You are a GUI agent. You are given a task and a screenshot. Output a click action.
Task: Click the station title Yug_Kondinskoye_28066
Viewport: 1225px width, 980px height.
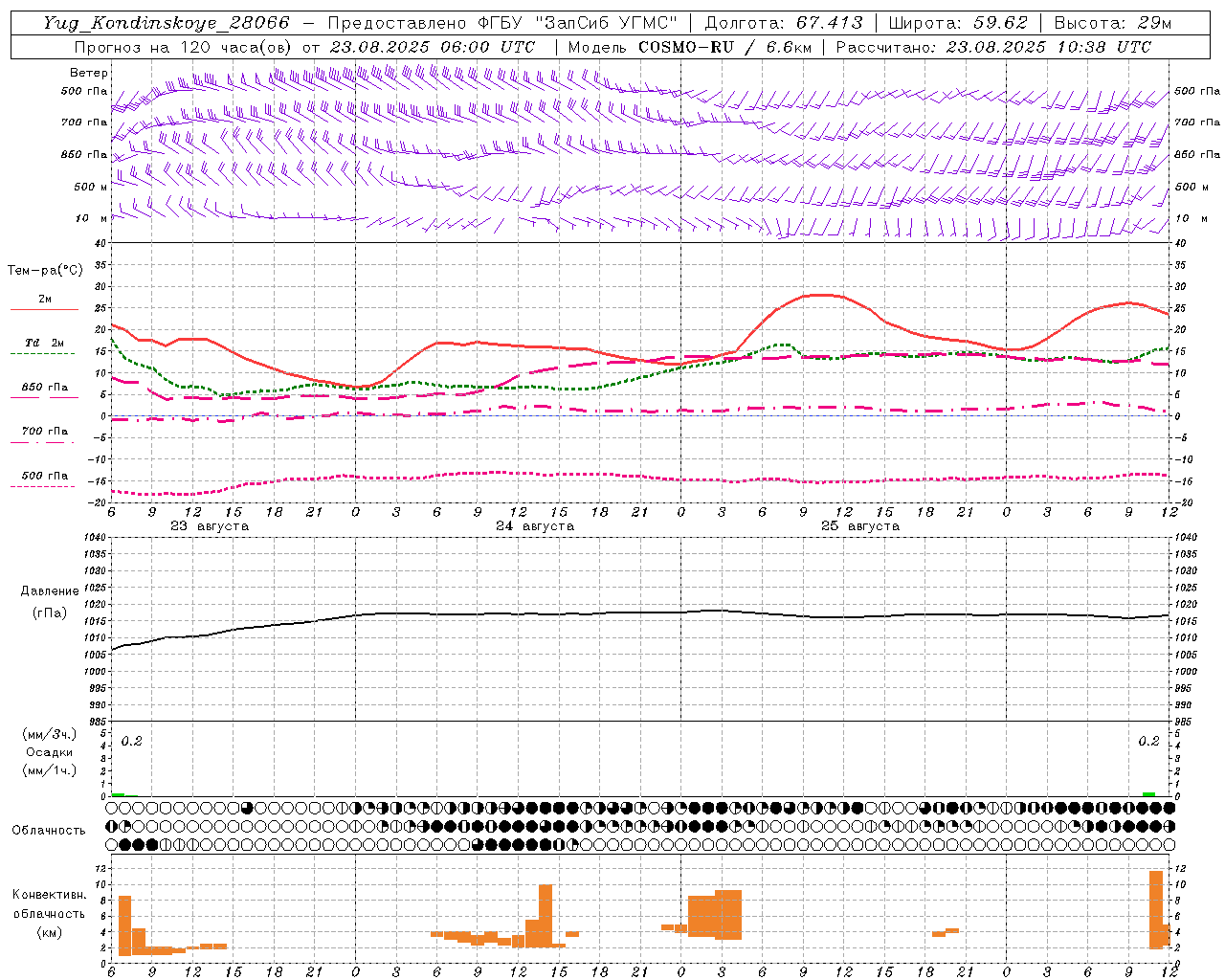pyautogui.click(x=167, y=23)
